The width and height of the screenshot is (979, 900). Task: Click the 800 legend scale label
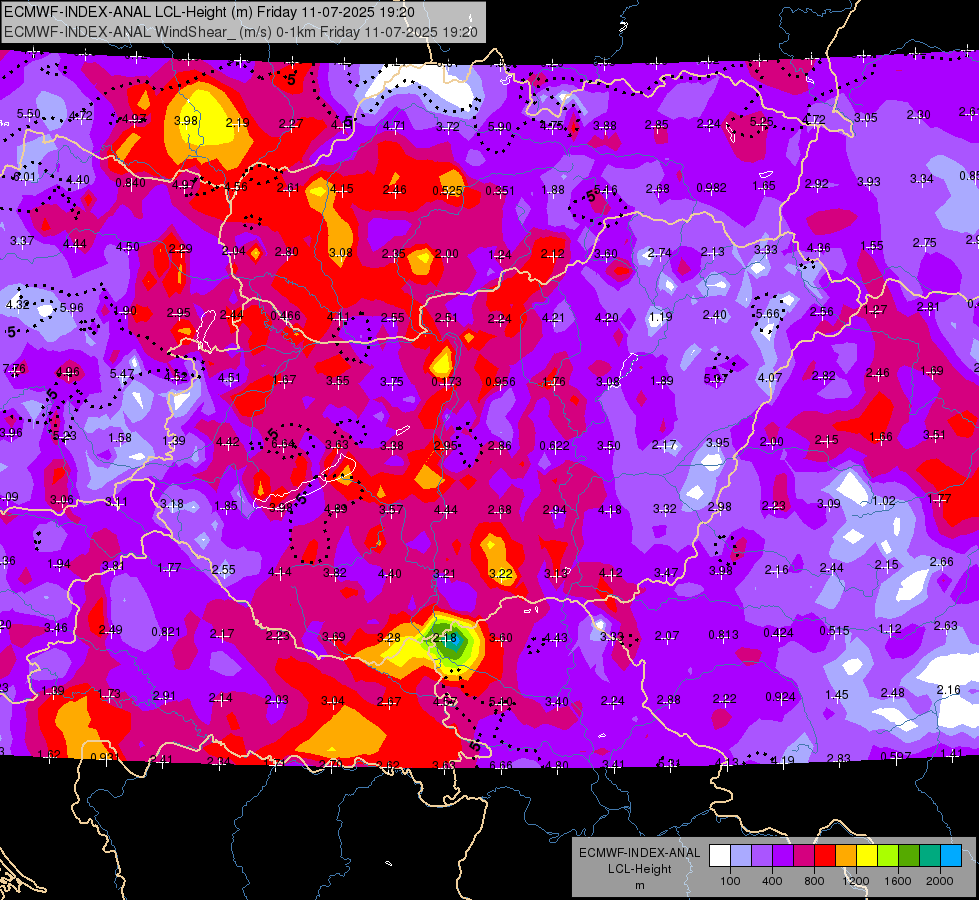tap(814, 881)
